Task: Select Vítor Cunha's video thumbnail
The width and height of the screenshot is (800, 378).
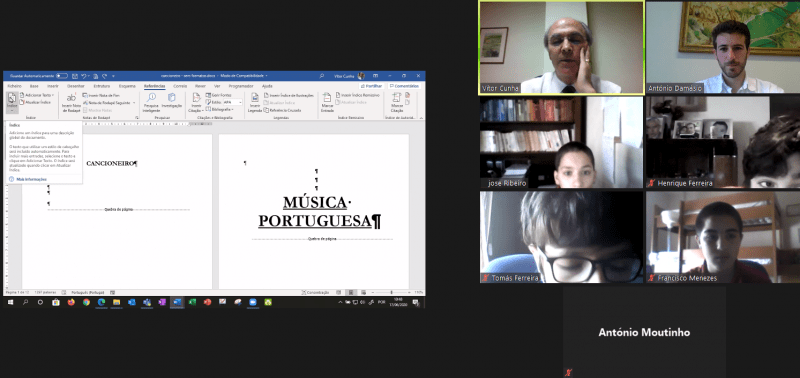Action: pyautogui.click(x=561, y=48)
